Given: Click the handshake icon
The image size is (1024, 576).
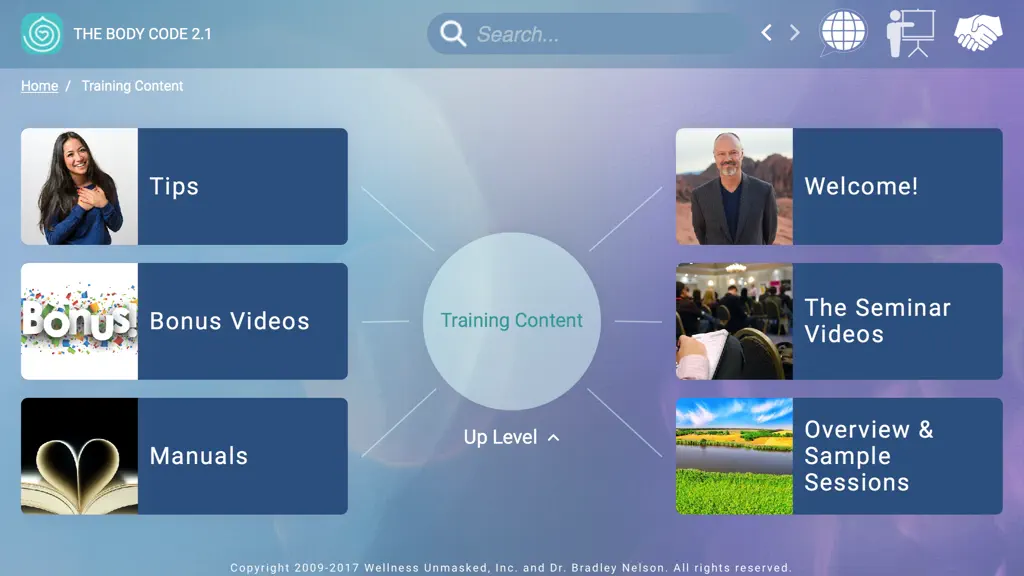Looking at the screenshot, I should 978,32.
